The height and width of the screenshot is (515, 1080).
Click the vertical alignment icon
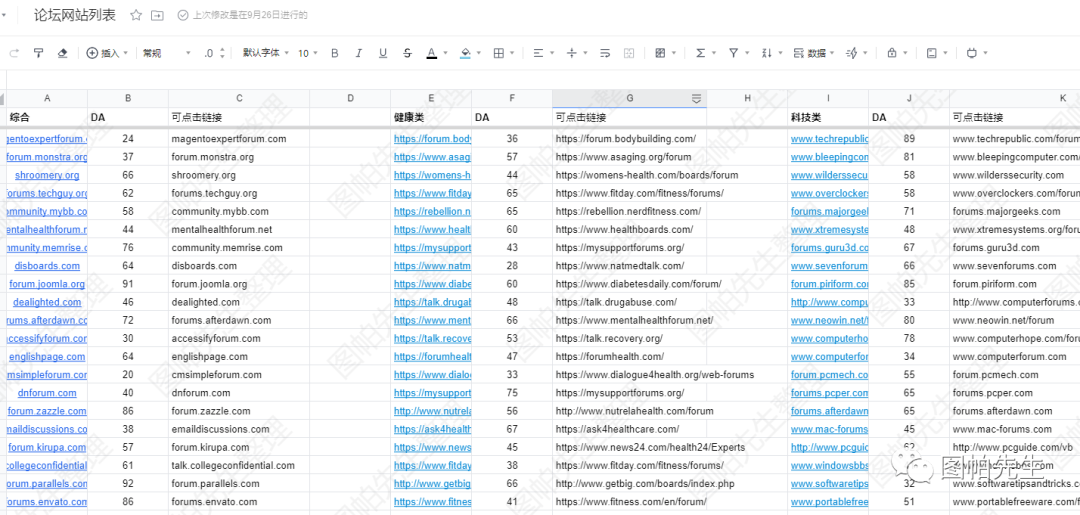tap(571, 53)
